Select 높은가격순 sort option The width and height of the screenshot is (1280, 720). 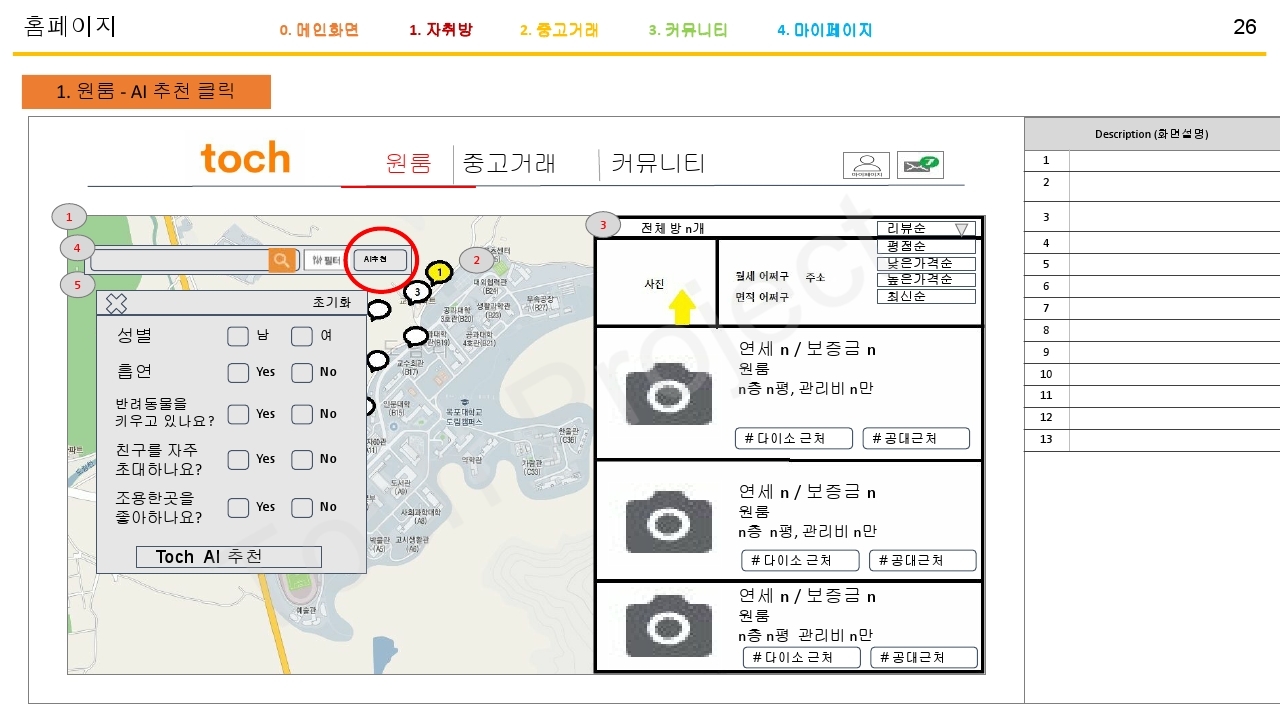(926, 279)
